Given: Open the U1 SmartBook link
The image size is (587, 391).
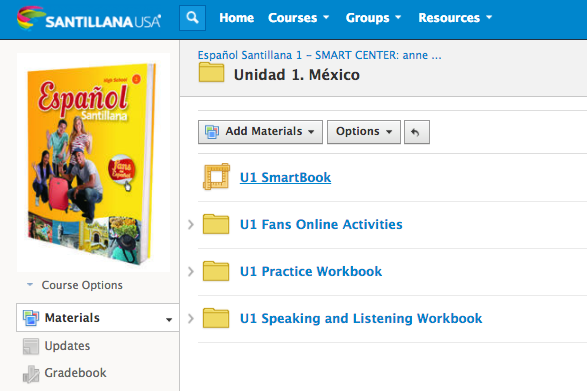Looking at the screenshot, I should point(285,177).
